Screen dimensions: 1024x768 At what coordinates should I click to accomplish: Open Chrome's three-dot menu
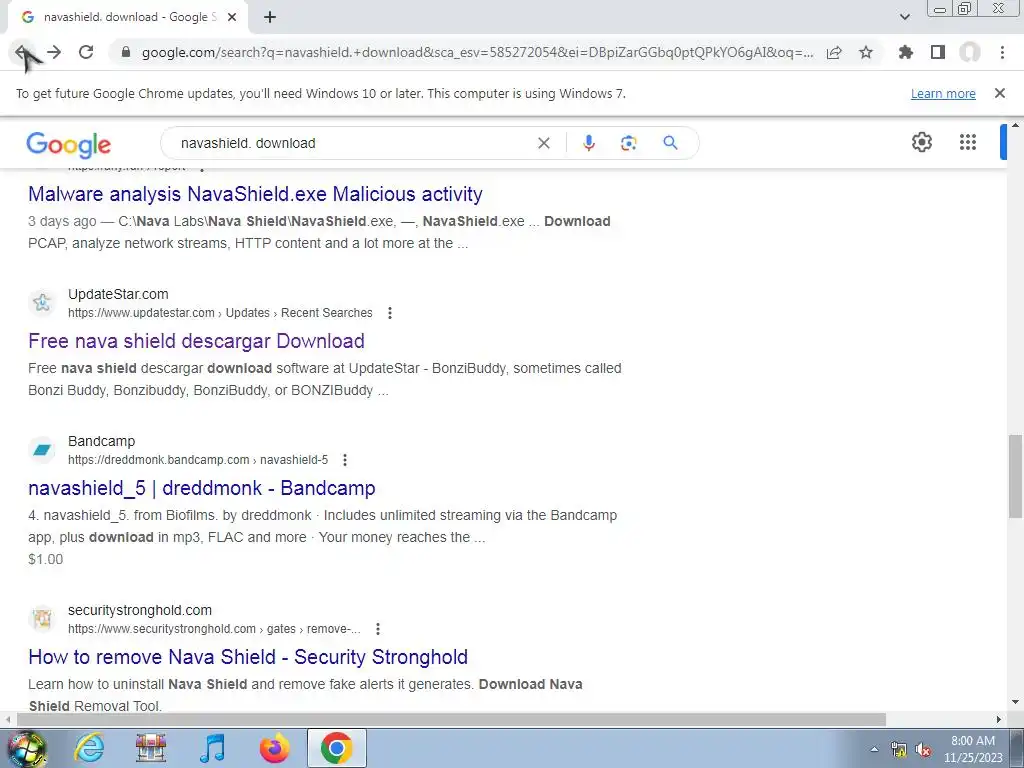pos(1002,52)
